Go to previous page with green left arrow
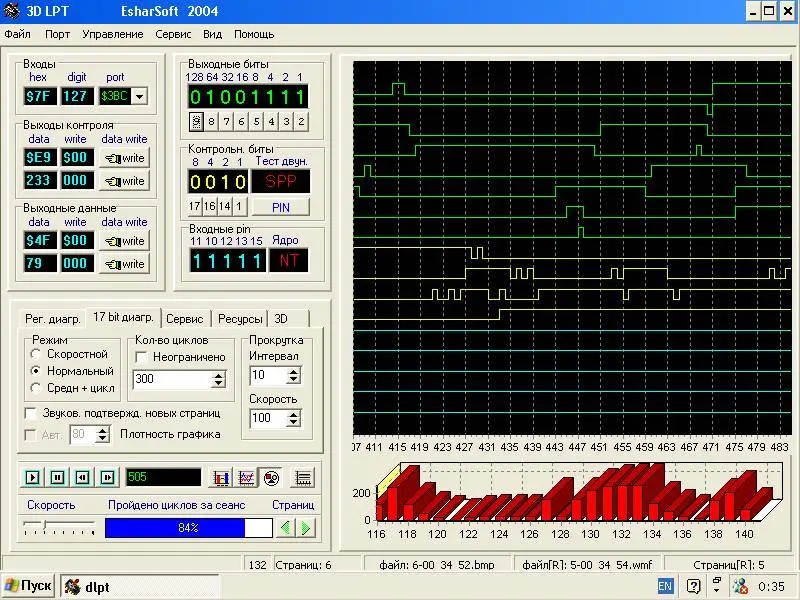 (x=286, y=527)
